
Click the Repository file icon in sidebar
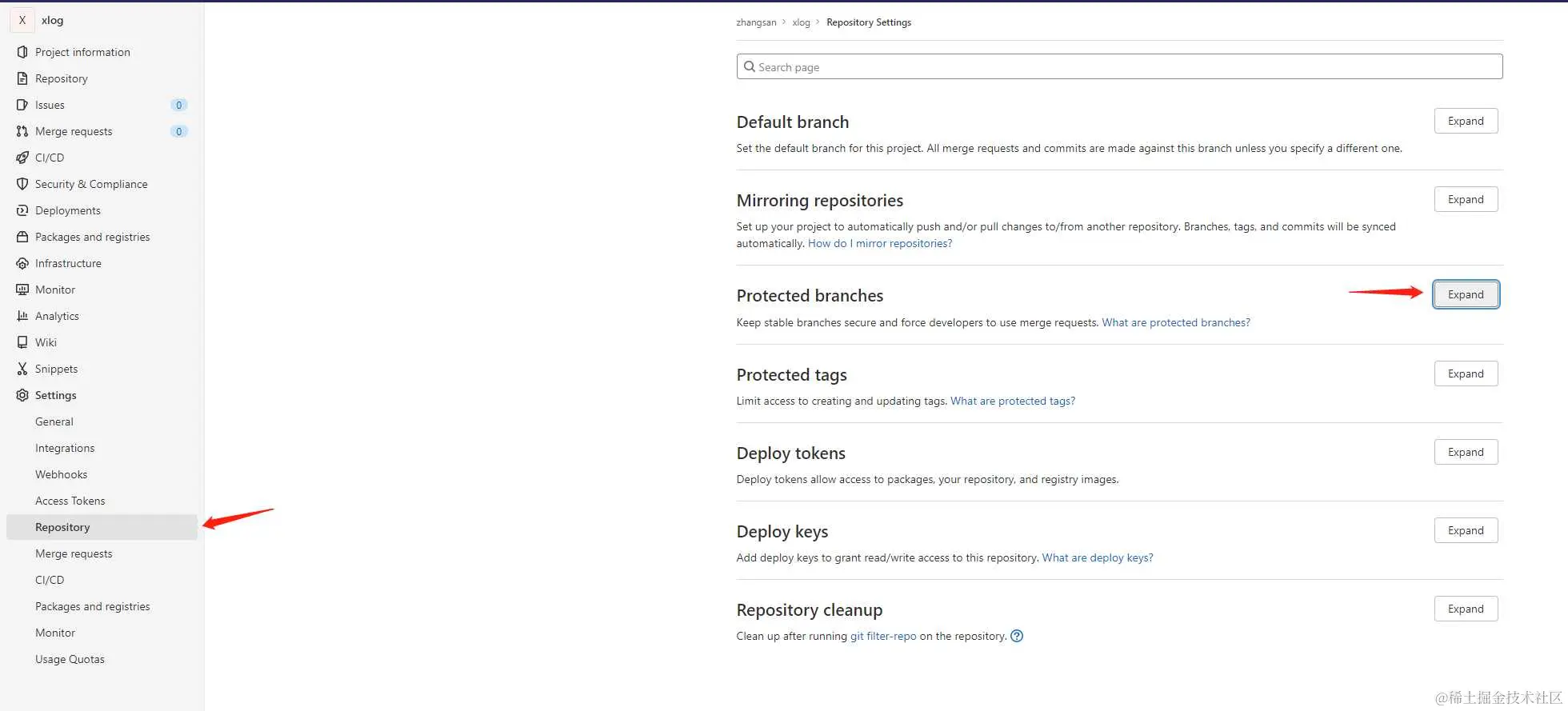(x=22, y=78)
